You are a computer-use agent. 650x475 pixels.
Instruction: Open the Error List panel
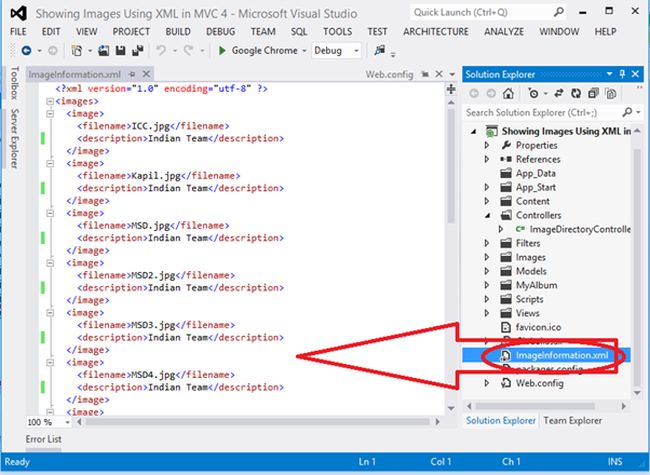[x=43, y=439]
